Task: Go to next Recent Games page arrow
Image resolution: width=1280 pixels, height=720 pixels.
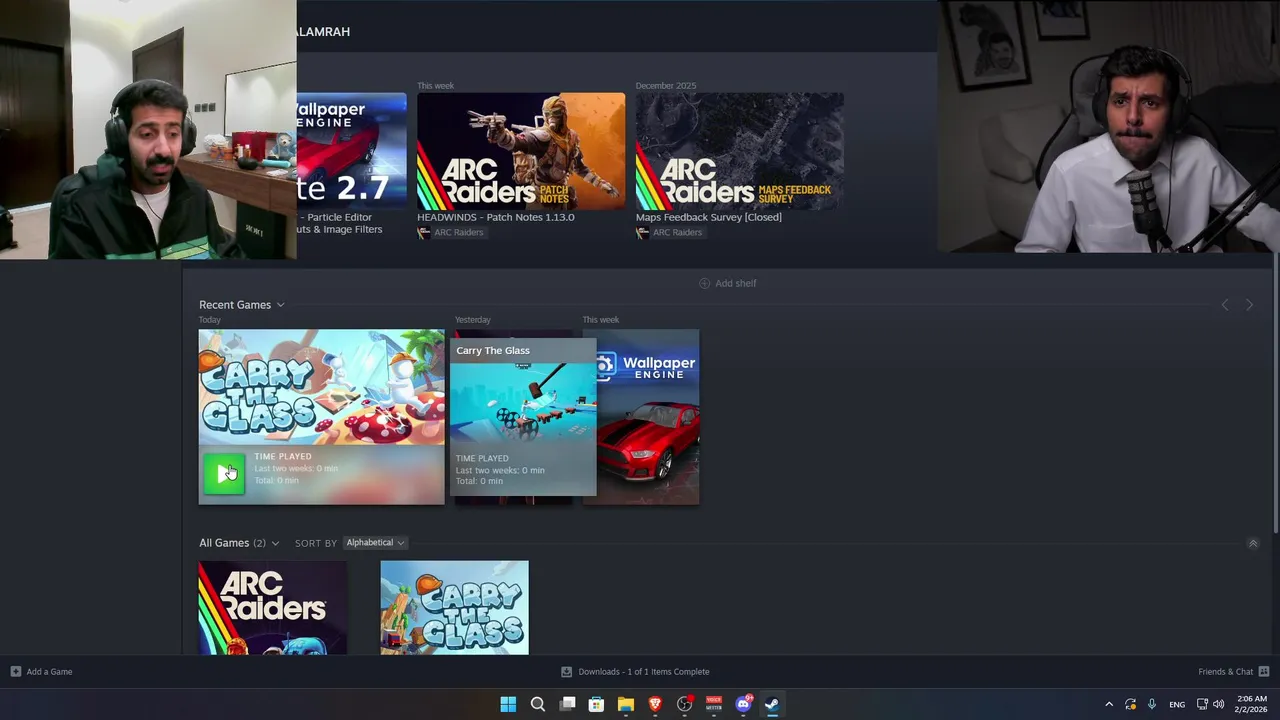Action: 1249,305
